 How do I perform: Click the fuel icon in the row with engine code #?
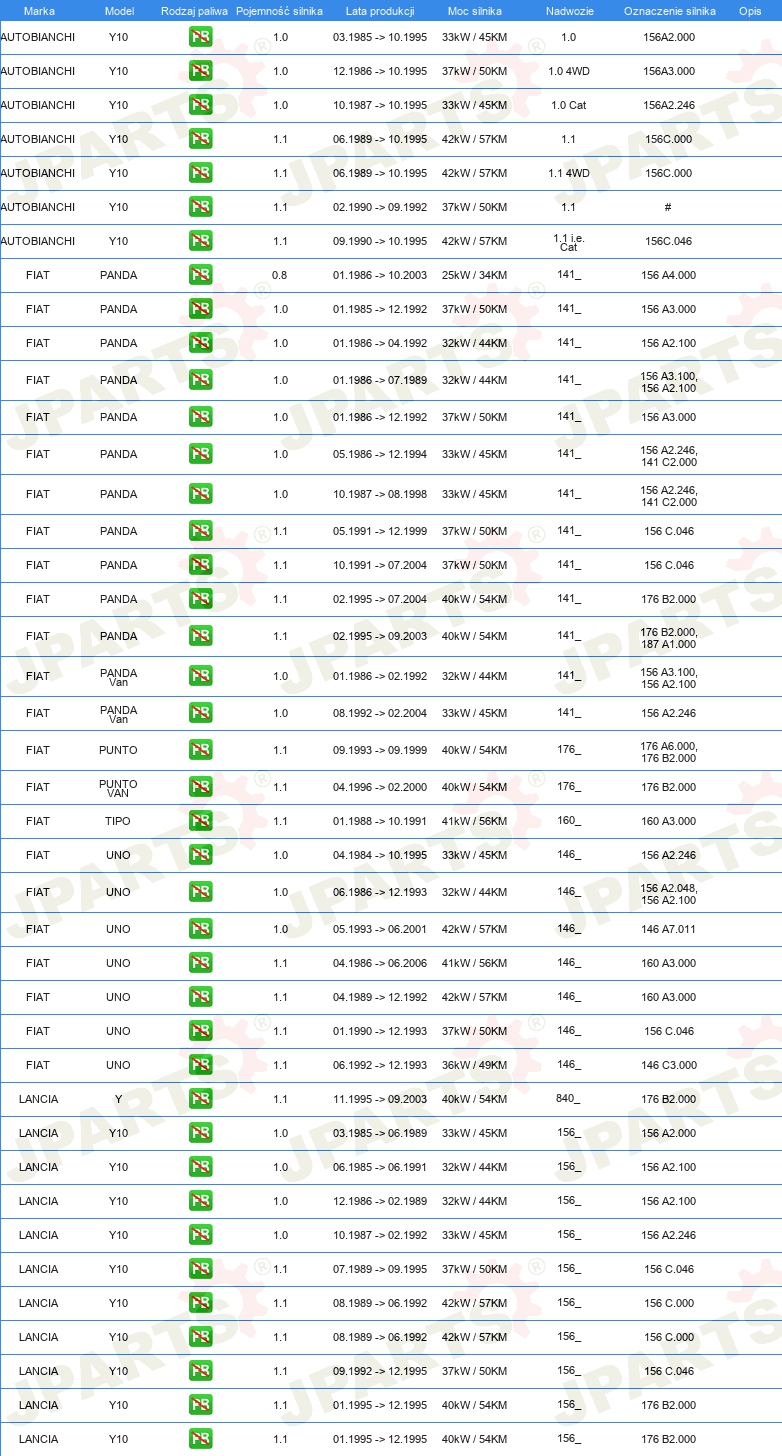pos(200,207)
